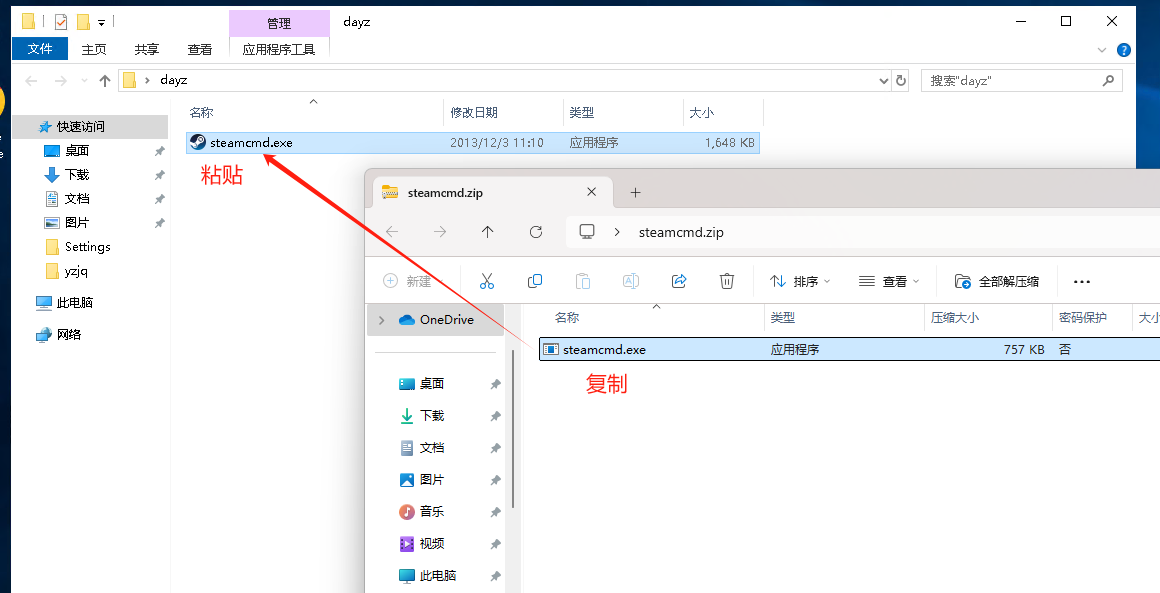The height and width of the screenshot is (593, 1160).
Task: Open the Settings folder in dayz sidebar
Action: (x=87, y=247)
